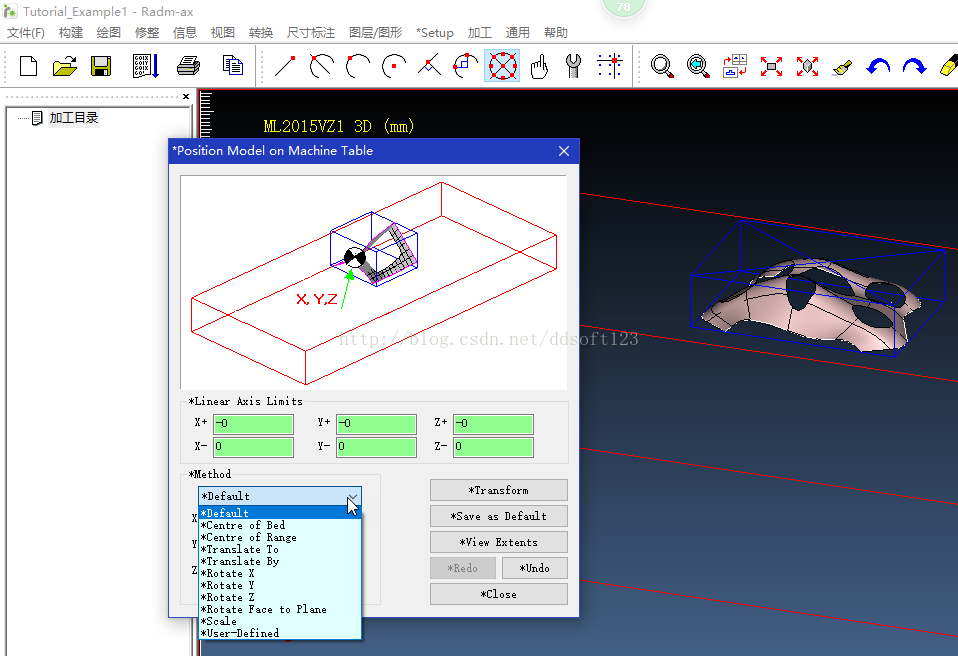Select the line drawing tool

pos(285,65)
